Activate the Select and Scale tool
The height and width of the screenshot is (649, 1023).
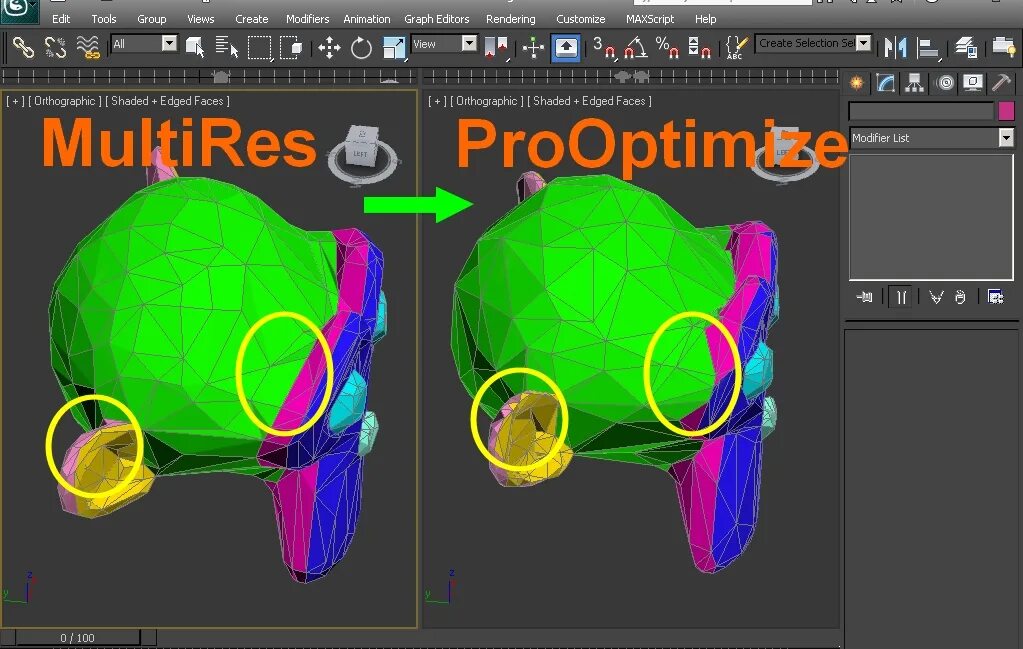pos(393,47)
